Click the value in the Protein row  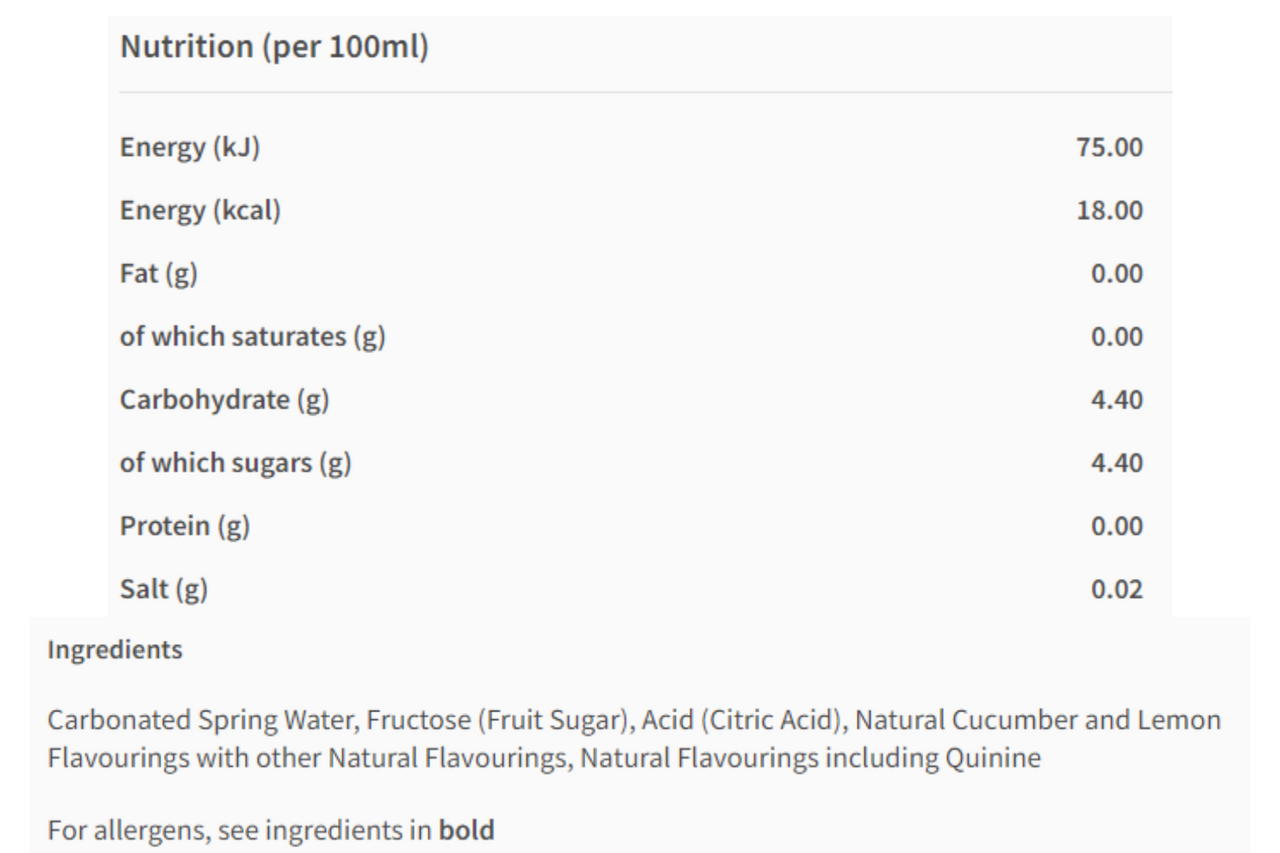click(x=1116, y=526)
